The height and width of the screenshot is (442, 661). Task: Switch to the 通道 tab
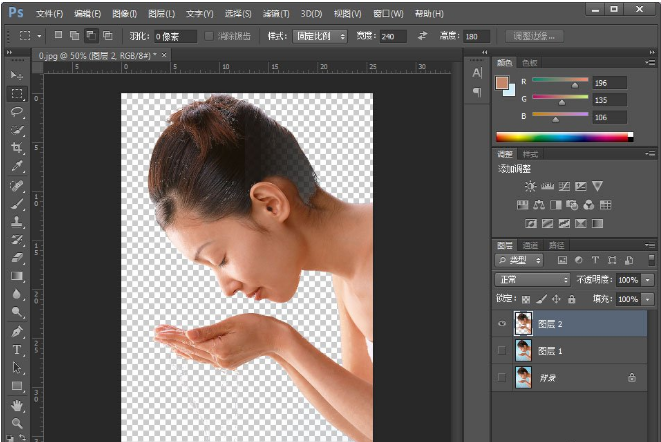tap(530, 245)
